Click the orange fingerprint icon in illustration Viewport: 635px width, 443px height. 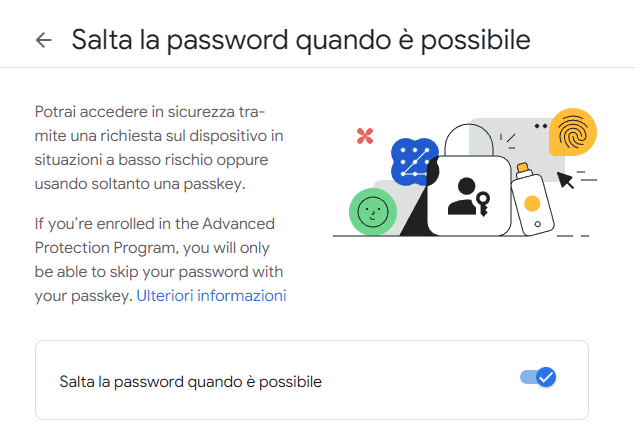(573, 132)
